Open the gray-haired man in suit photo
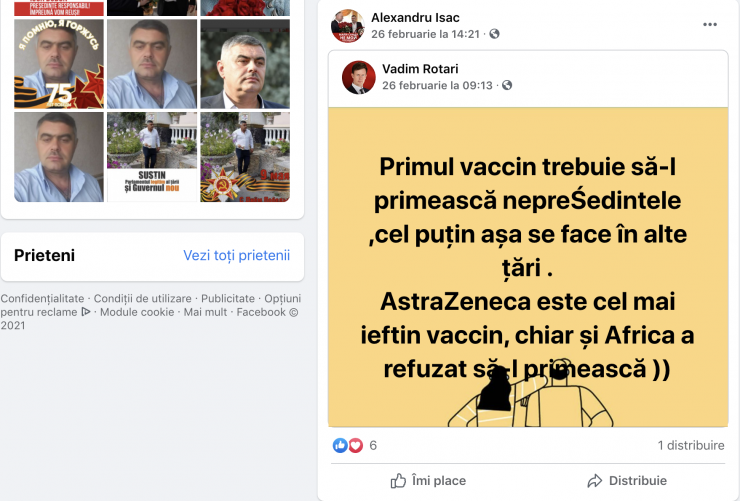Image resolution: width=740 pixels, height=501 pixels. (245, 64)
